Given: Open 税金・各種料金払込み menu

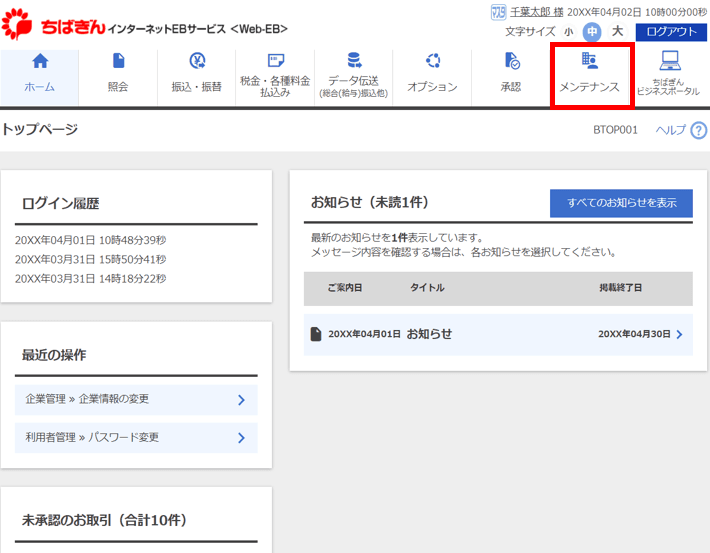Looking at the screenshot, I should [x=275, y=77].
